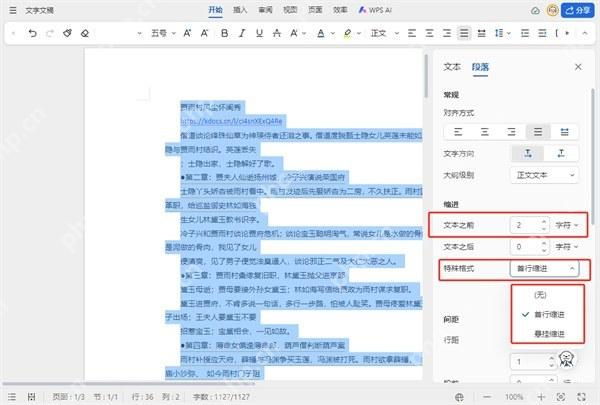Decrease font size with smaller A icon
Image resolution: width=600 pixels, height=405 pixels.
(204, 33)
